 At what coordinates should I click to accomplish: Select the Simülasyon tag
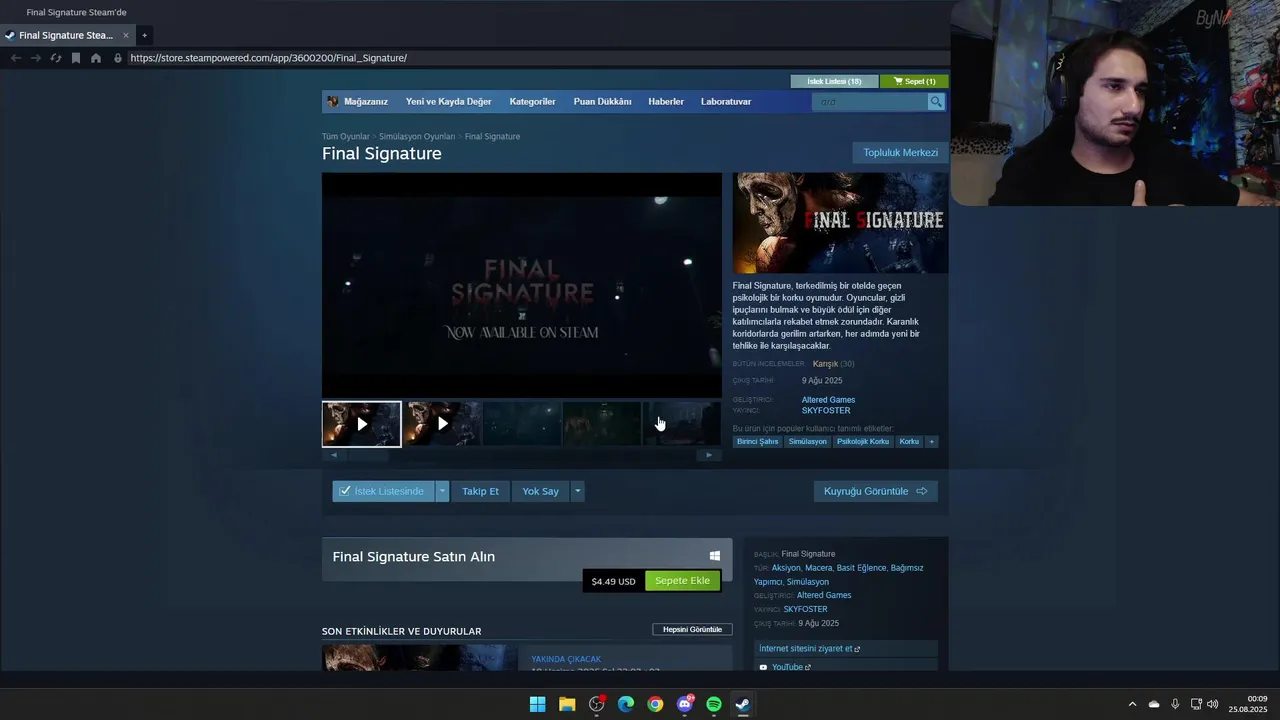pos(807,441)
